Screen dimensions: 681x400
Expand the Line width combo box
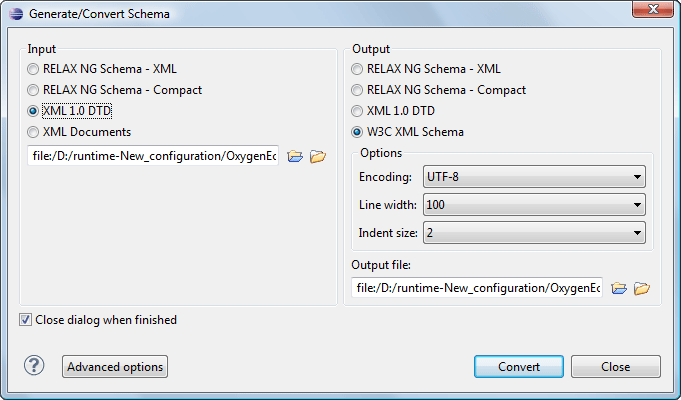[x=534, y=205]
